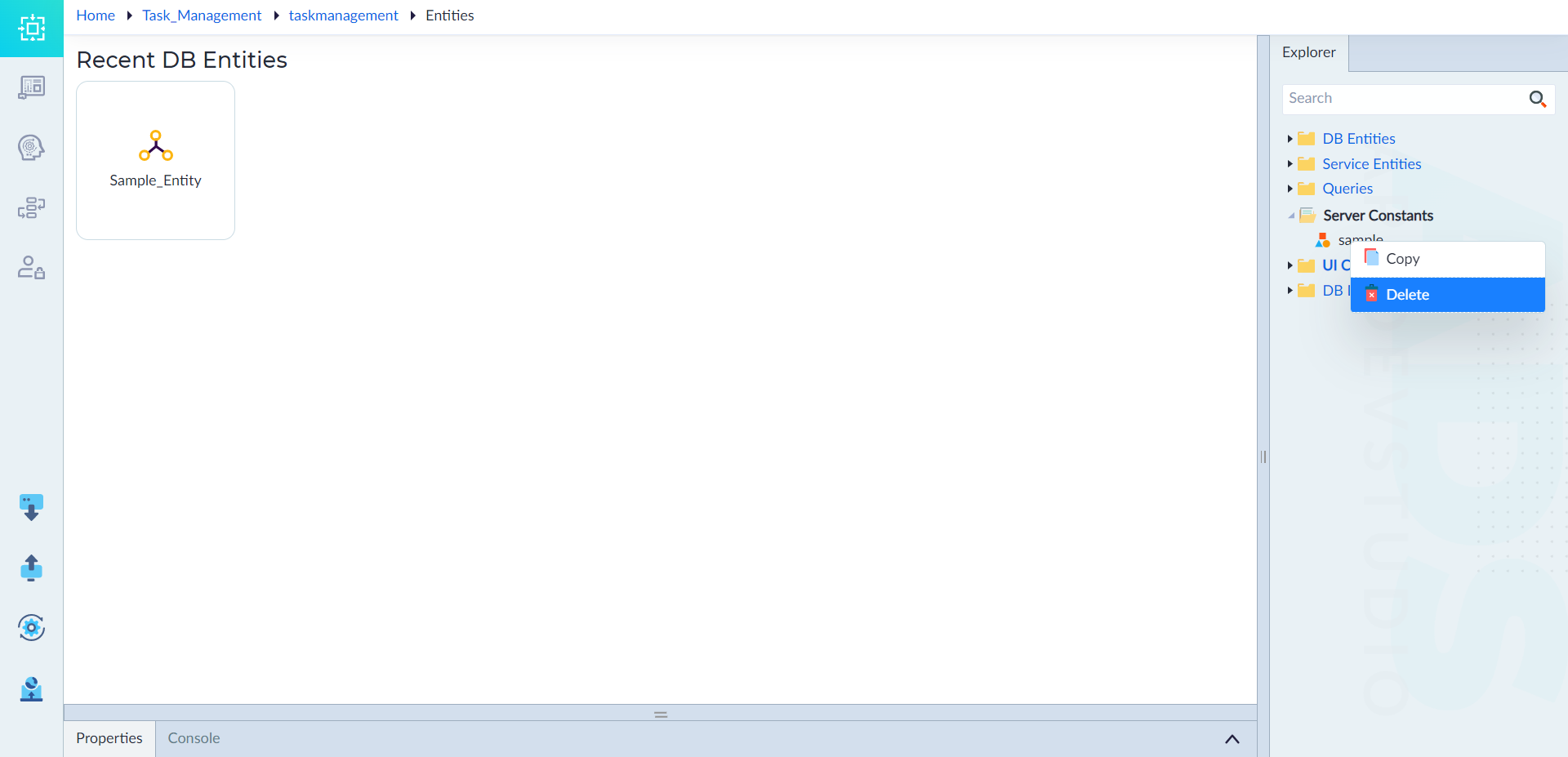1568x757 pixels.
Task: Open taskmanagement breadcrumb link
Action: click(x=343, y=16)
